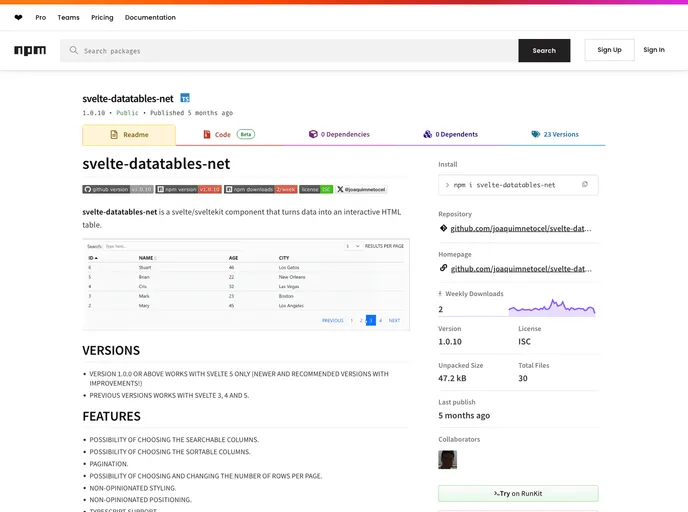The height and width of the screenshot is (512, 688).
Task: Click the magnifier icon in search bar
Action: pos(74,50)
